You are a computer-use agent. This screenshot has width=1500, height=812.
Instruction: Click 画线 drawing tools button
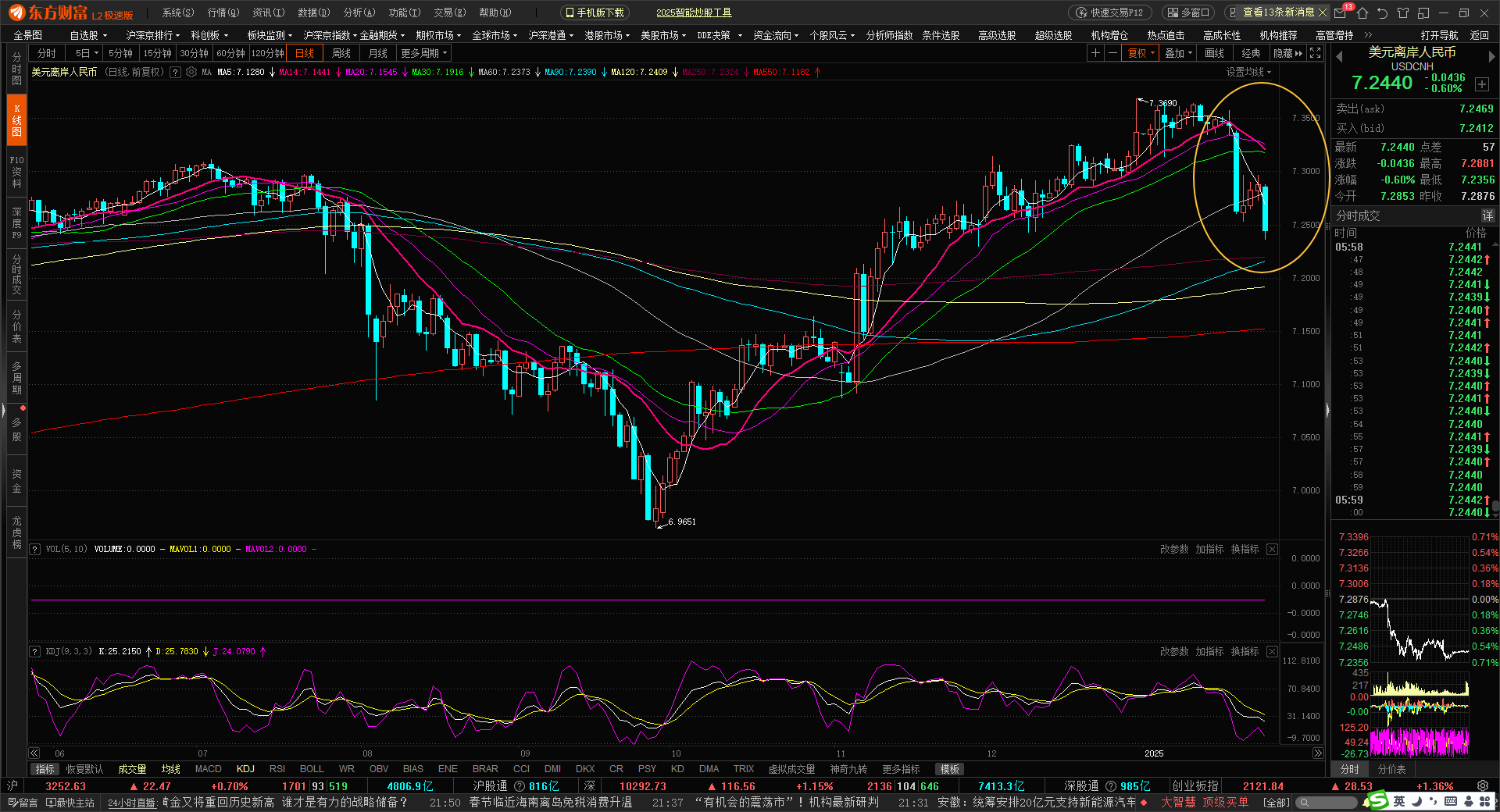point(1214,53)
